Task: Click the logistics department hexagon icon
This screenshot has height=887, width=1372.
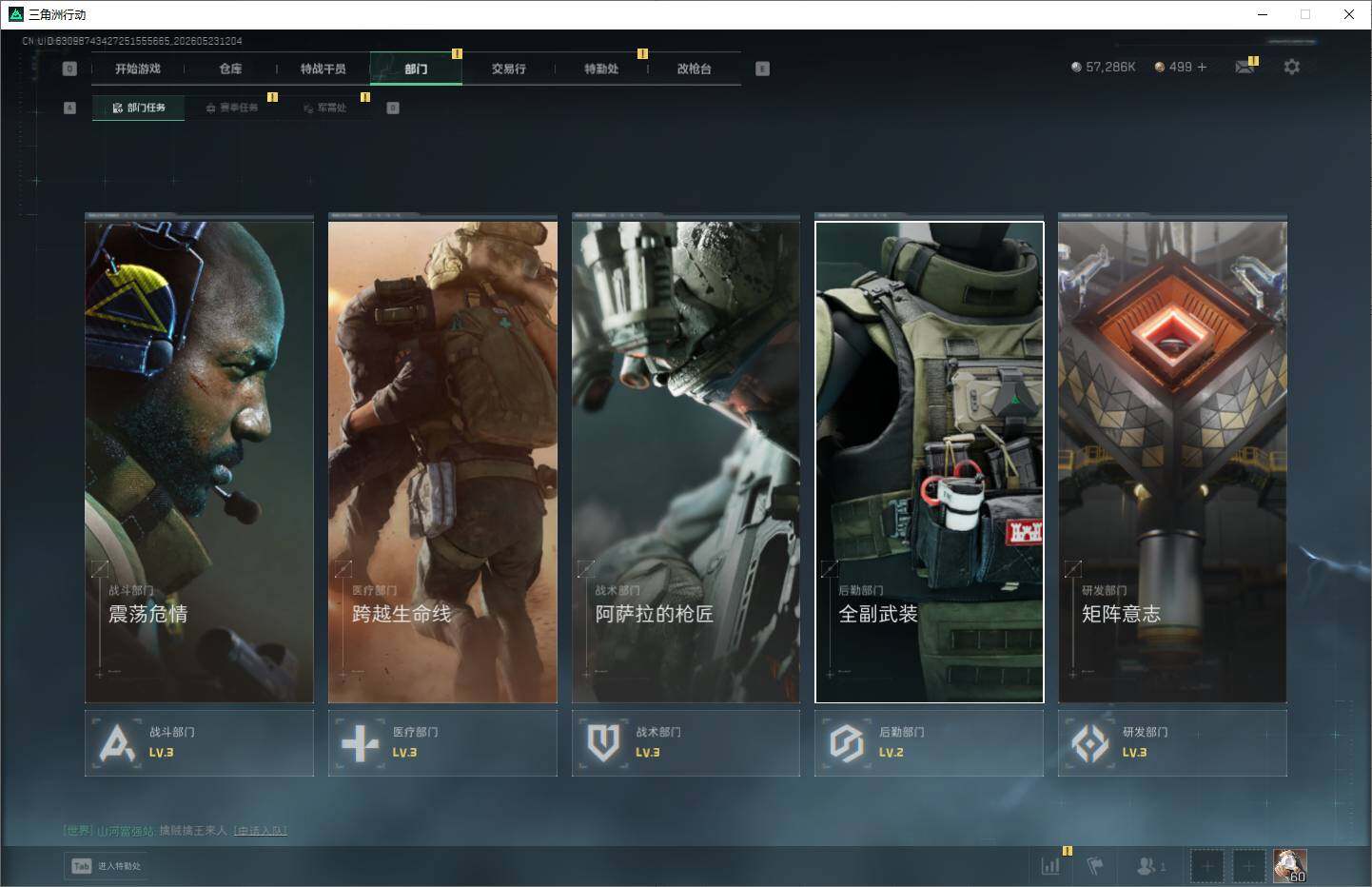Action: click(x=846, y=742)
